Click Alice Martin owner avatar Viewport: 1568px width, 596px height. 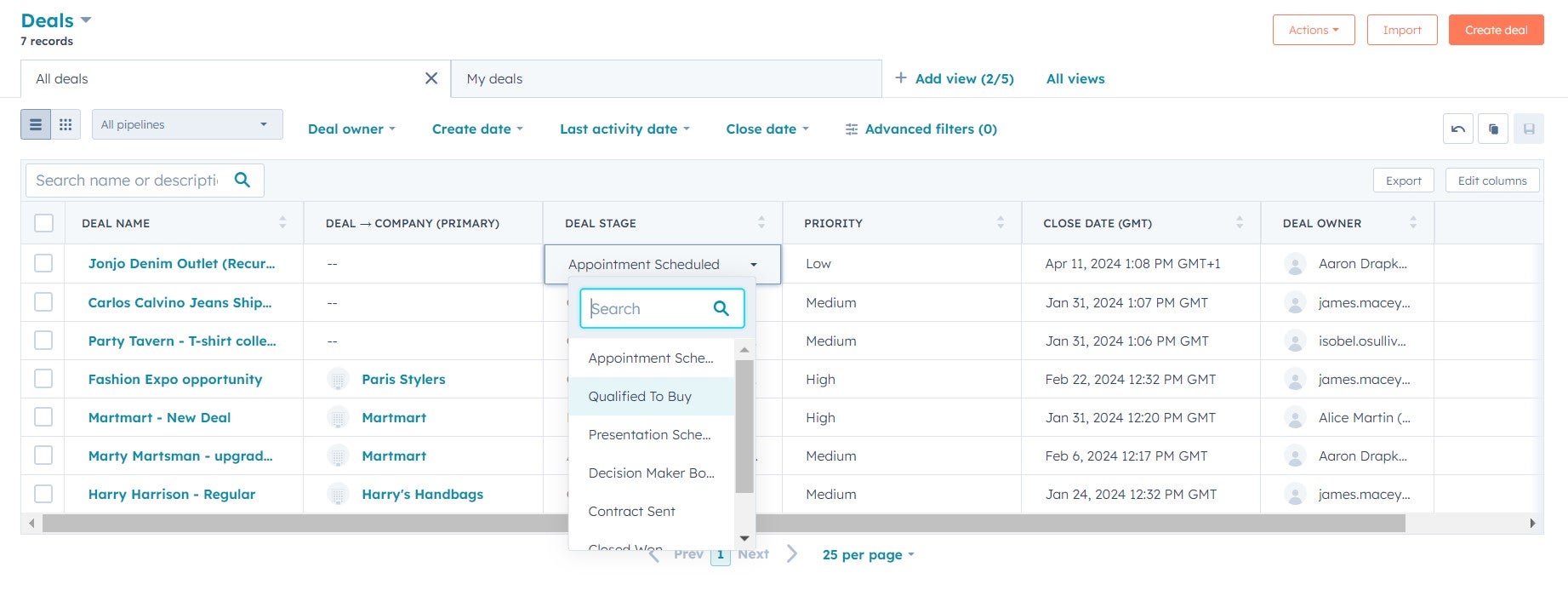1295,417
